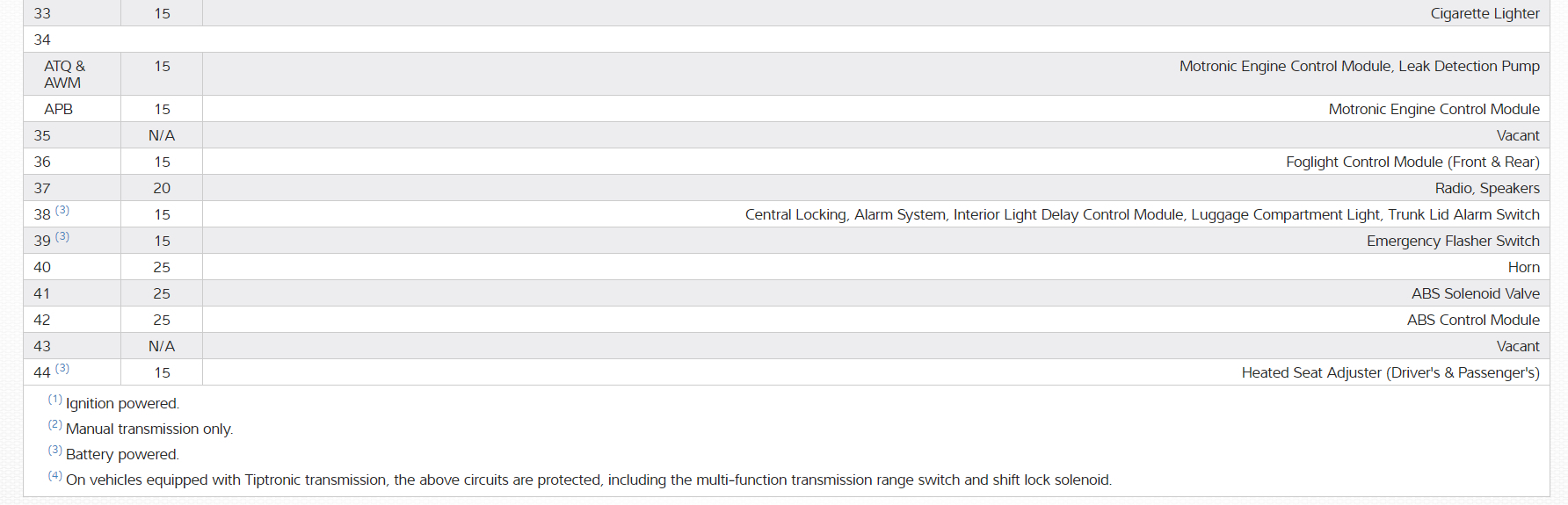Click the (1) marker before 'Ignition powered'
Screen dimensions: 1568x505
54,400
